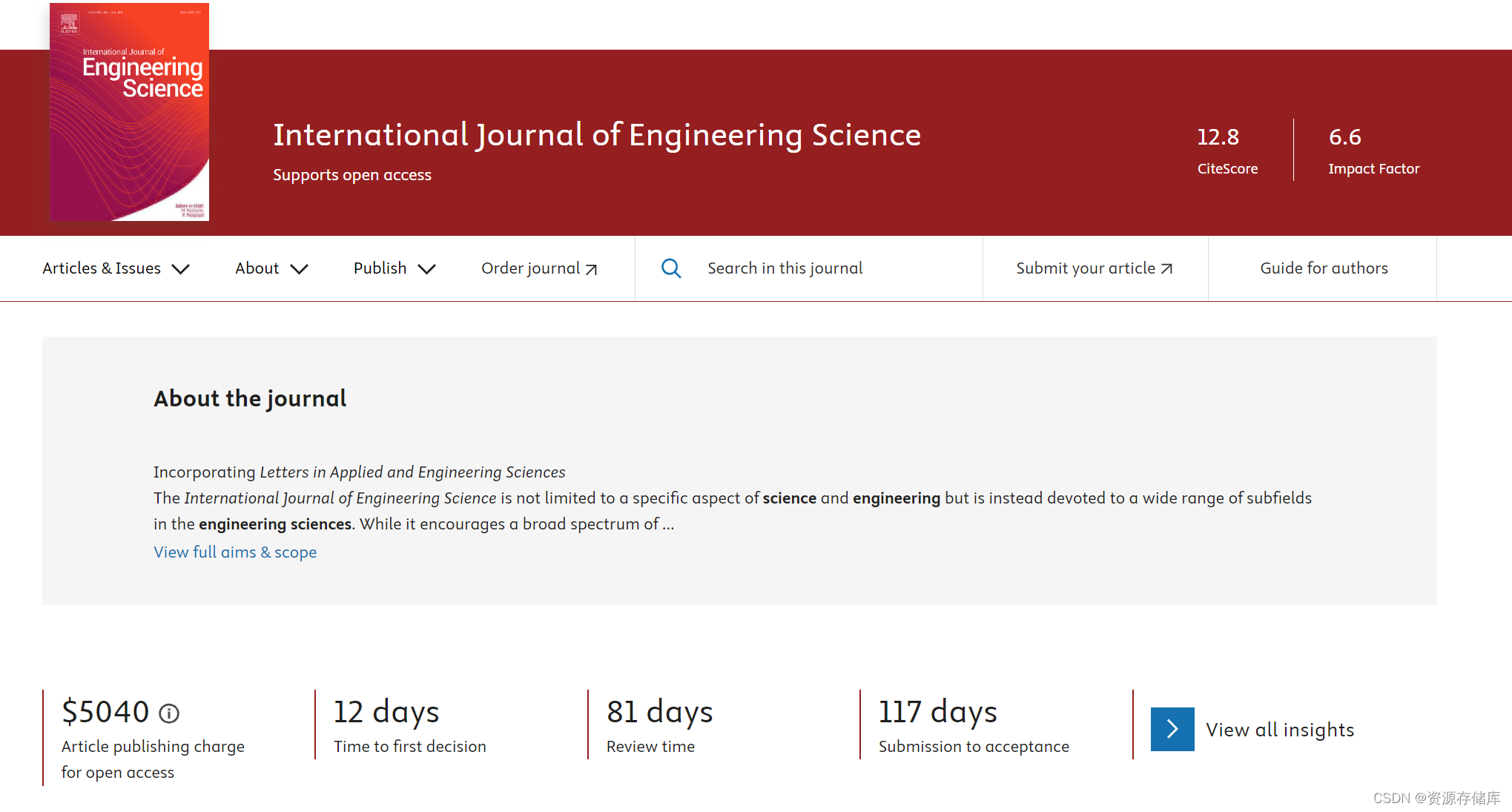Click the arrow icon beside Submit your article
This screenshot has height=812, width=1512.
1166,268
